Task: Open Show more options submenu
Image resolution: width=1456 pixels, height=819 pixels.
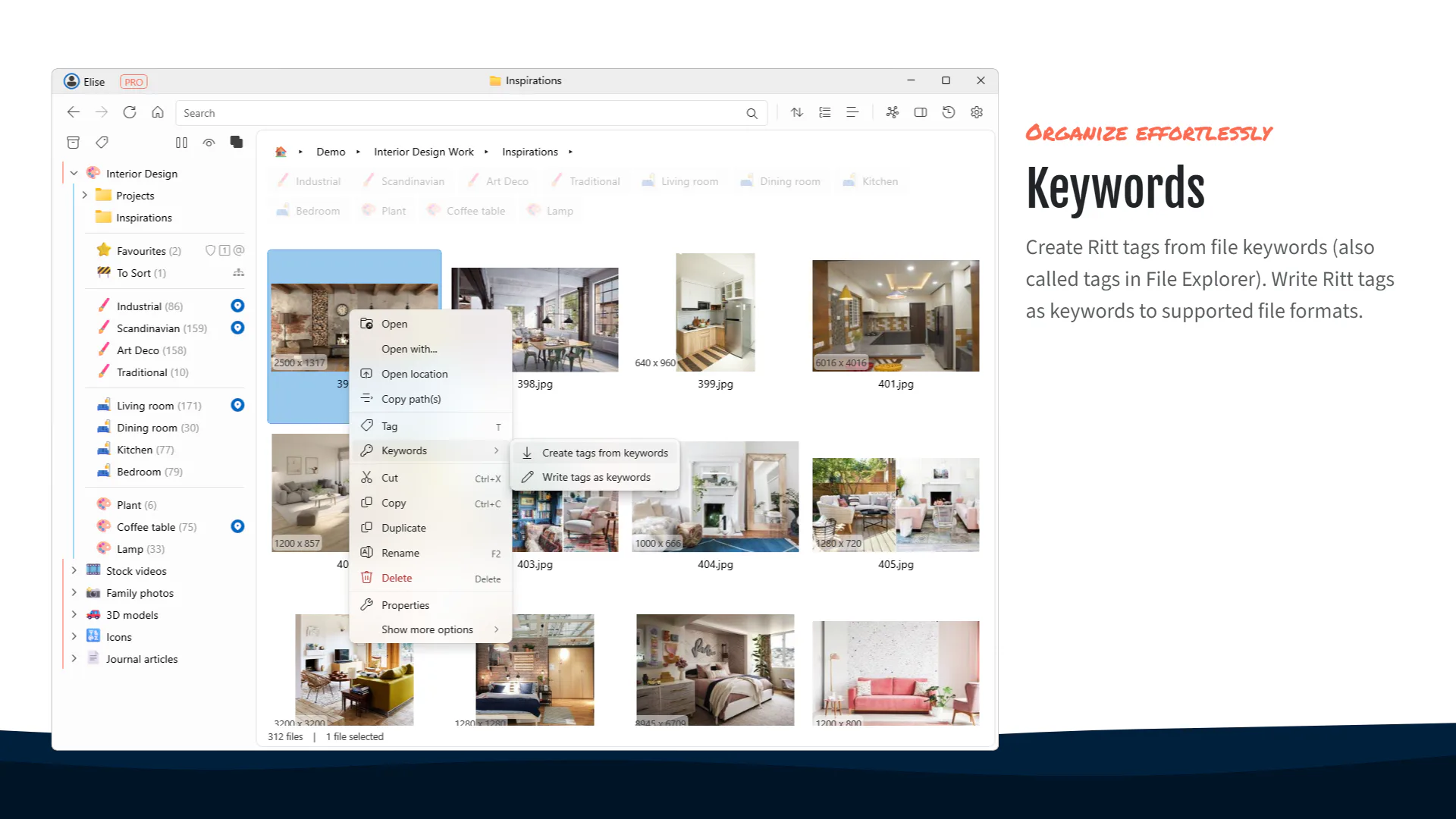Action: [431, 629]
